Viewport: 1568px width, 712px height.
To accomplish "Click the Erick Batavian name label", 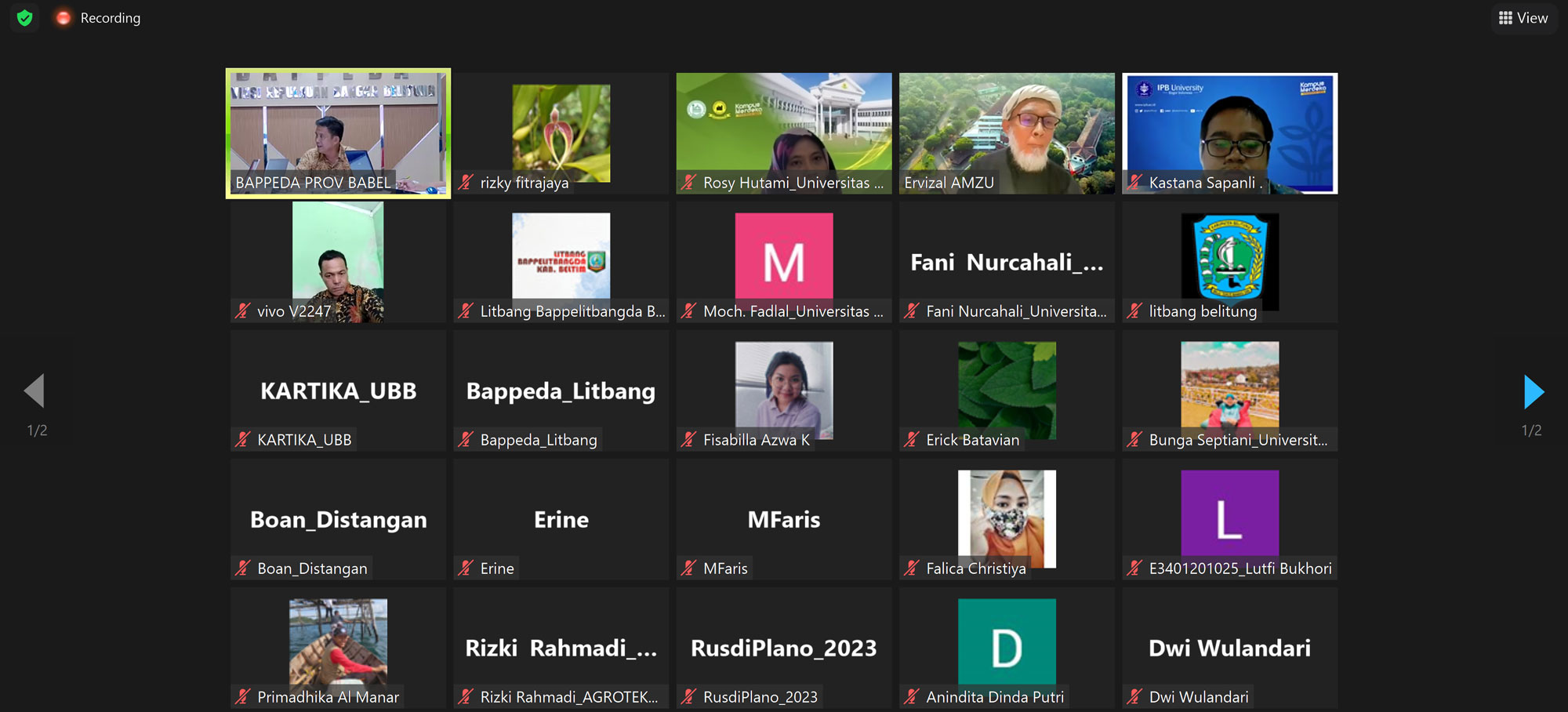I will pos(972,440).
